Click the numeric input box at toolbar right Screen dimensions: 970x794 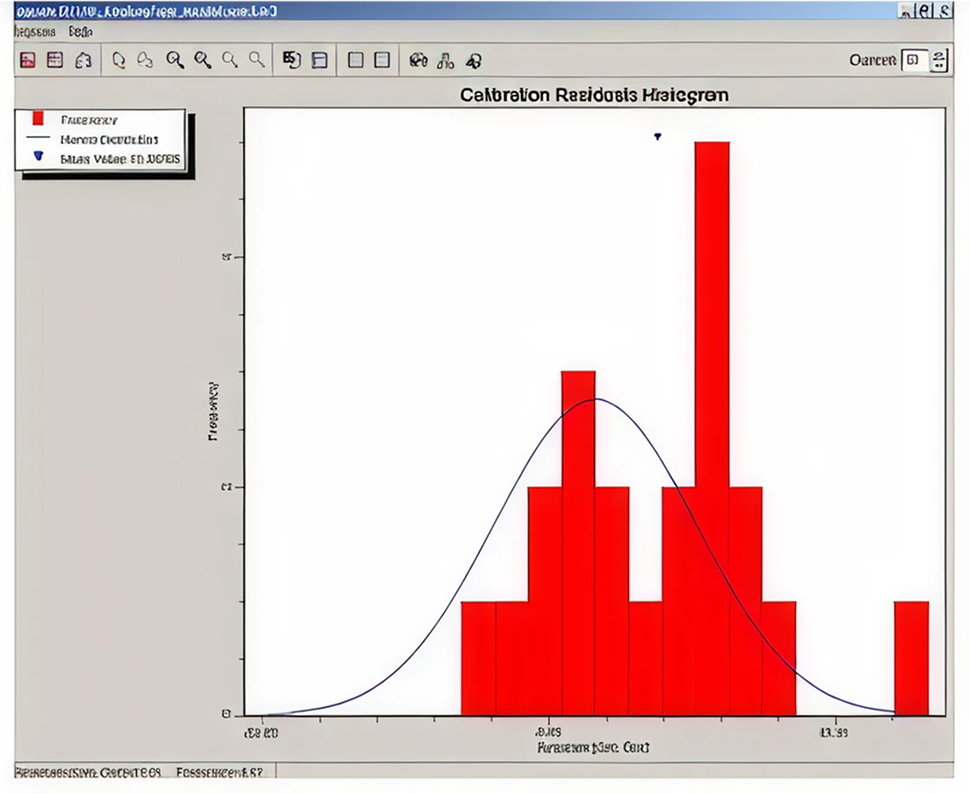pos(914,60)
